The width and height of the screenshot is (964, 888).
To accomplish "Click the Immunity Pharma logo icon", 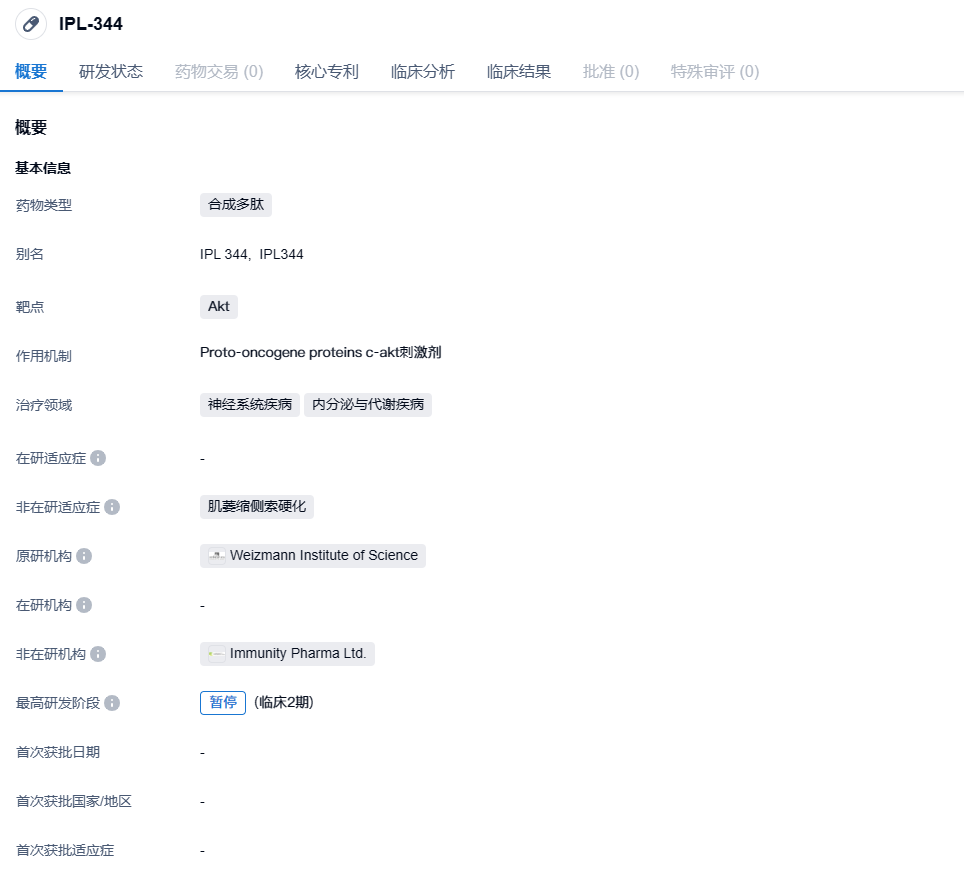I will (x=217, y=654).
